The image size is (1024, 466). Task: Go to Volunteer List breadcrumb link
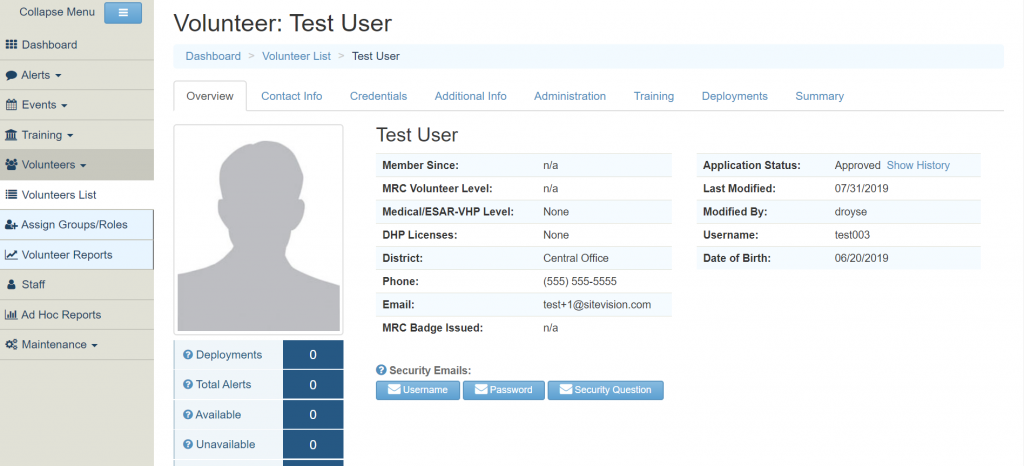click(x=296, y=56)
